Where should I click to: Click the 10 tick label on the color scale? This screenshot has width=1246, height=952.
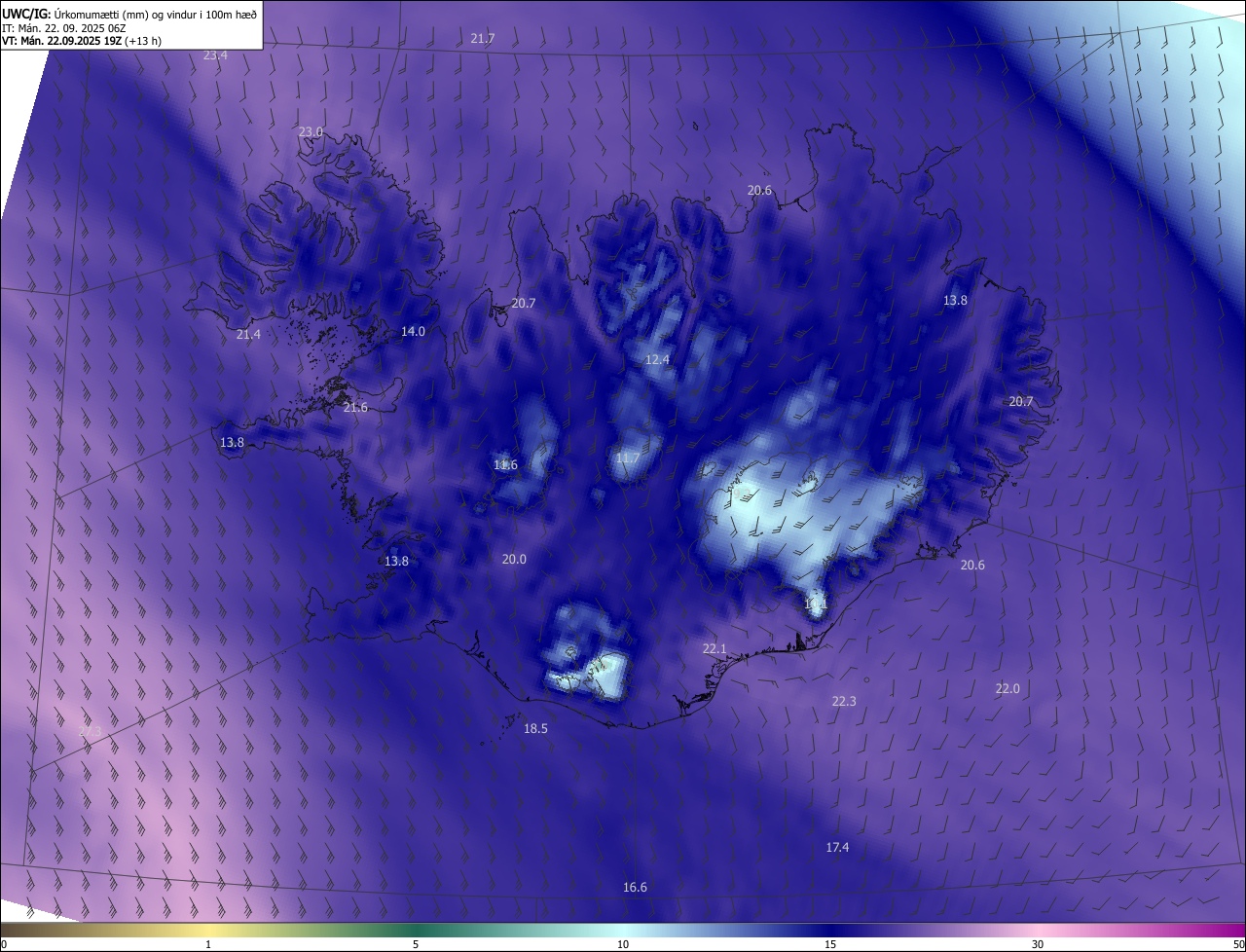pos(623,944)
